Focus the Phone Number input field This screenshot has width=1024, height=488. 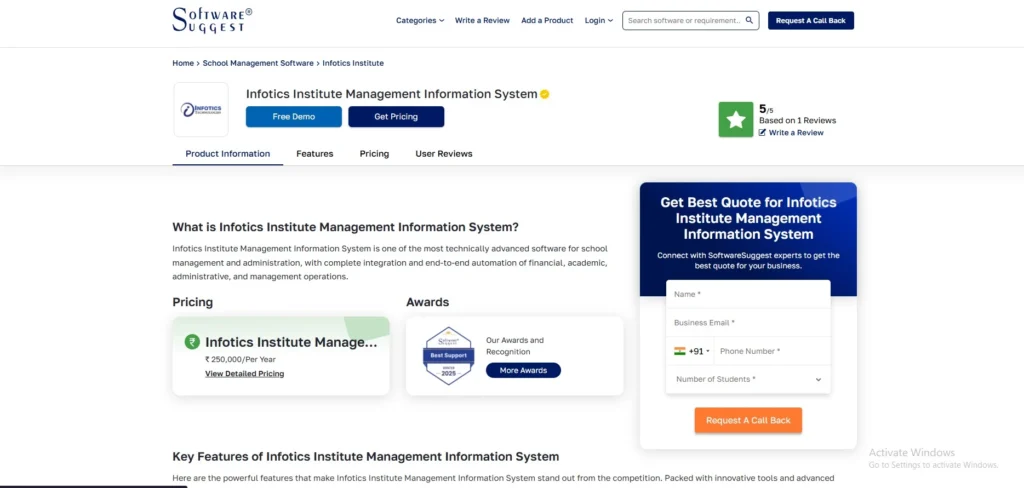[x=772, y=351]
